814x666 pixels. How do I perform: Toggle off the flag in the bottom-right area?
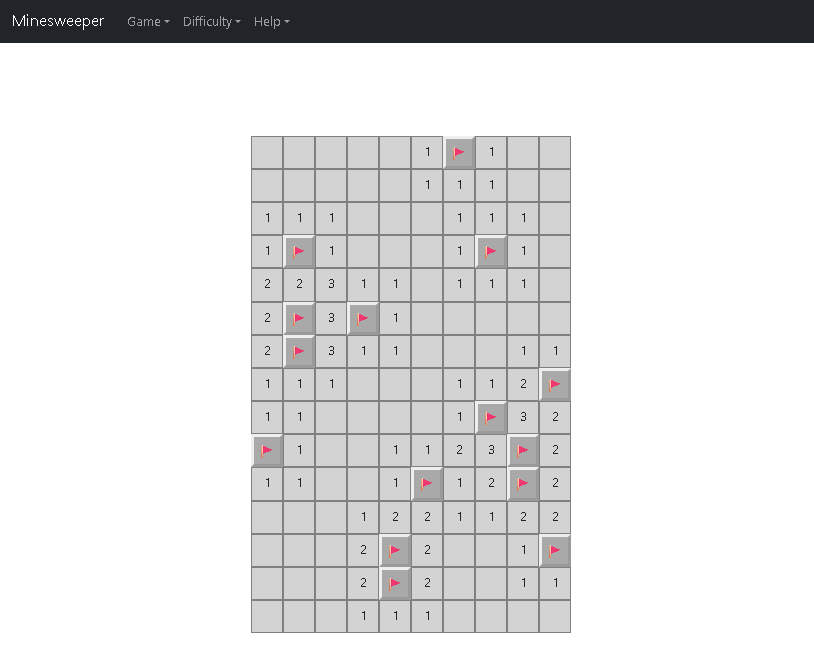click(x=555, y=550)
